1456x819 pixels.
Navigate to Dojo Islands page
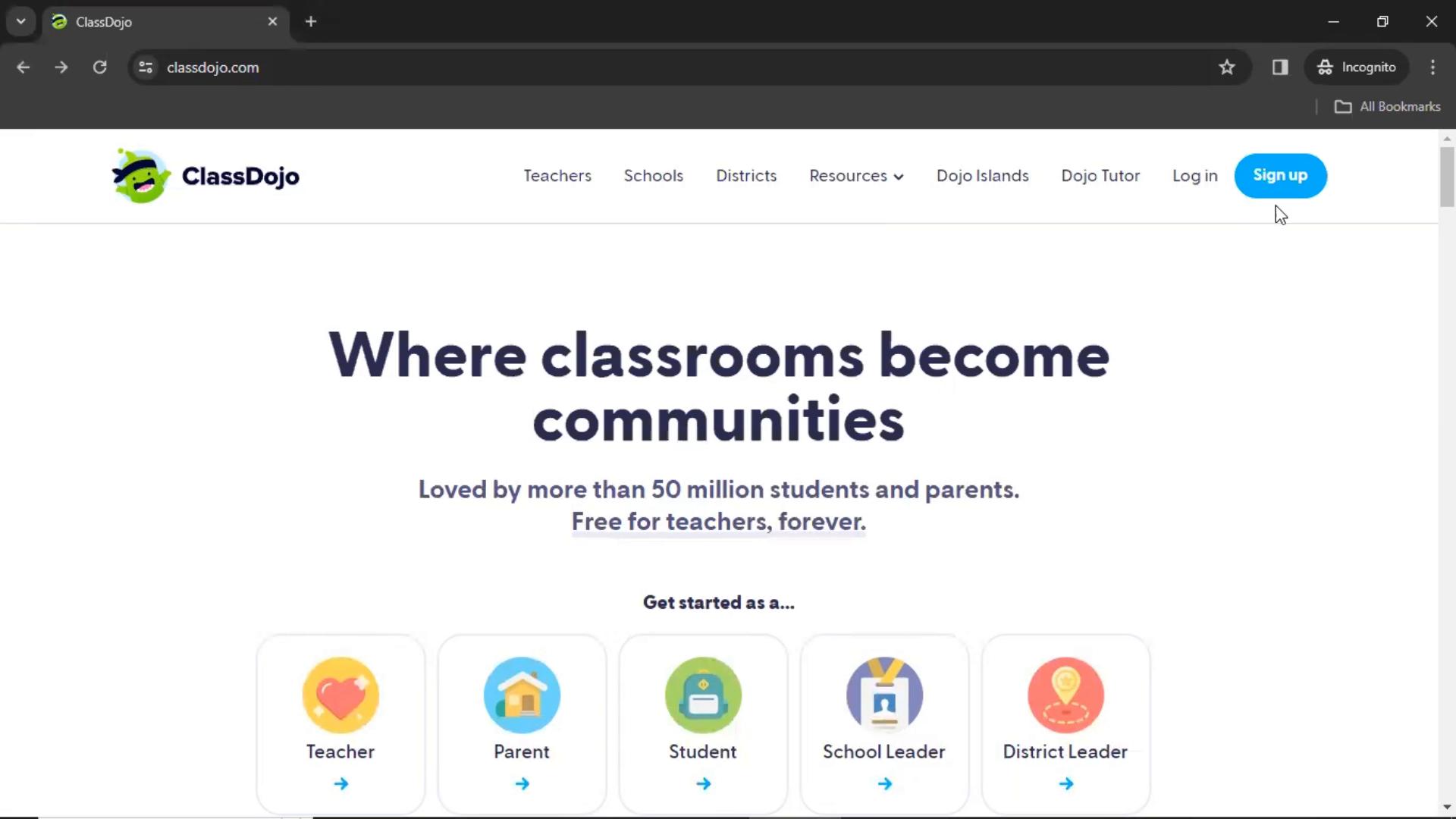[x=983, y=175]
